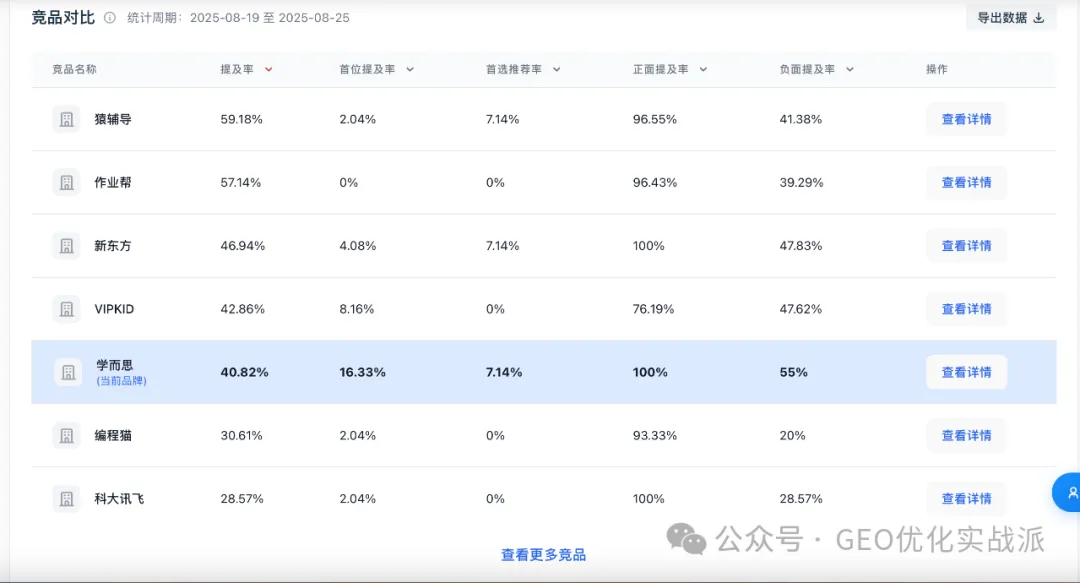Screen dimensions: 1080x583
Task: Click the 正面提及率 header text
Action: (661, 70)
